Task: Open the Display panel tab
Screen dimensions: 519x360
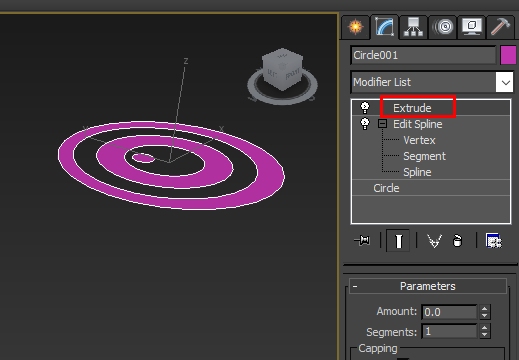Action: 471,27
